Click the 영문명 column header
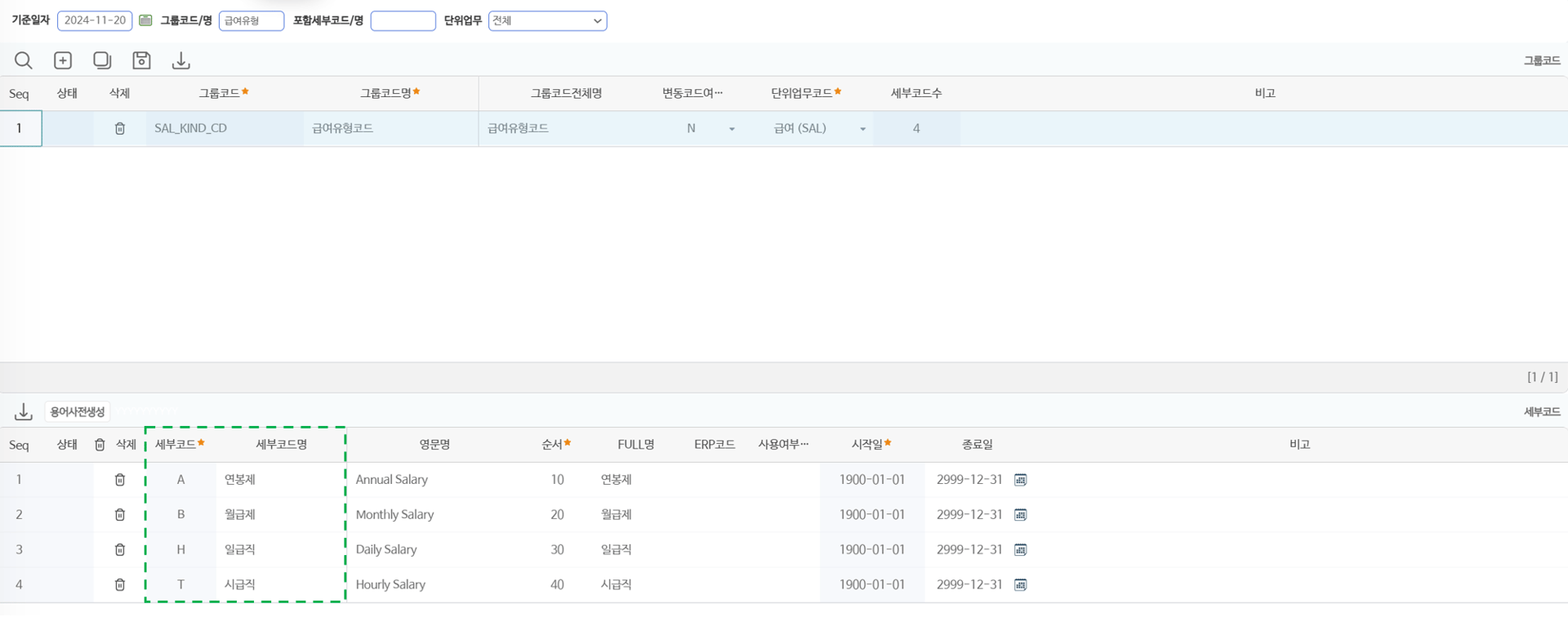1568x617 pixels. [434, 445]
